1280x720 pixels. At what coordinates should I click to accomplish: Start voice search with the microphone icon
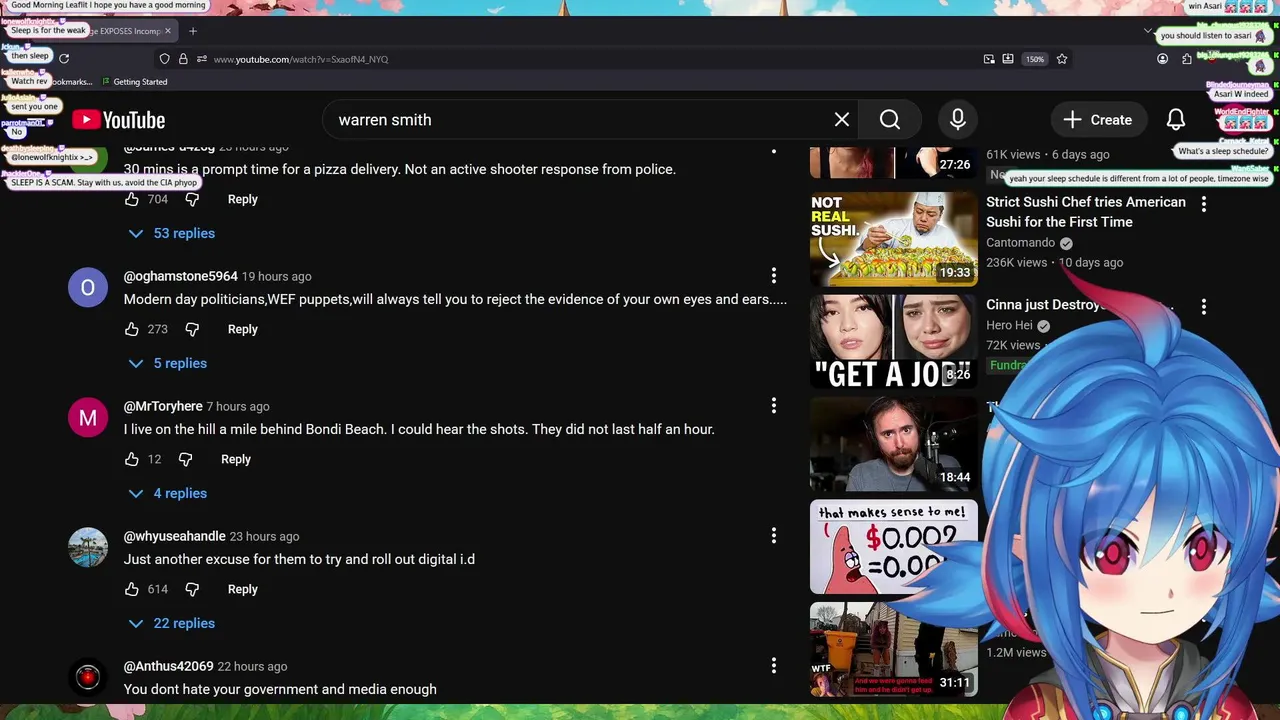(958, 120)
